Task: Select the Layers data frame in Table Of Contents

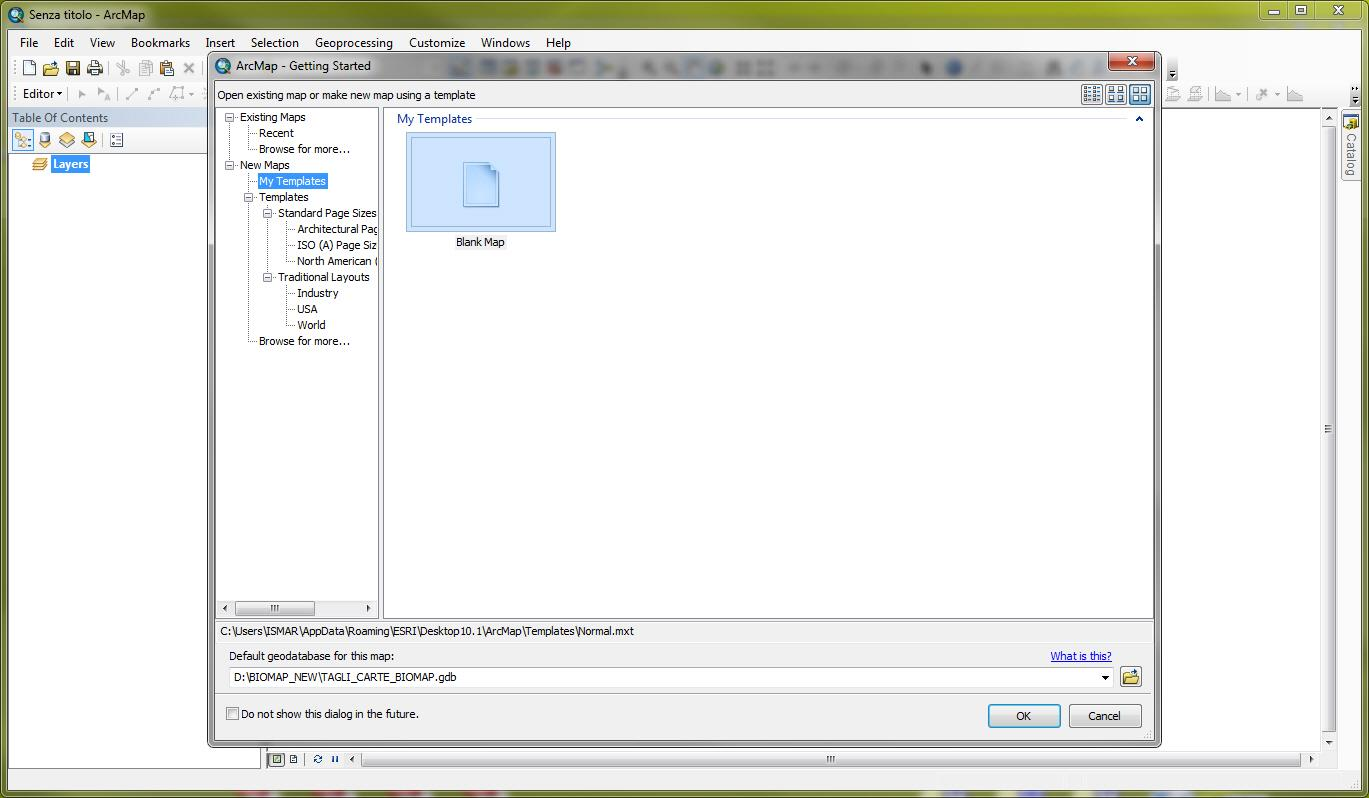Action: coord(70,164)
